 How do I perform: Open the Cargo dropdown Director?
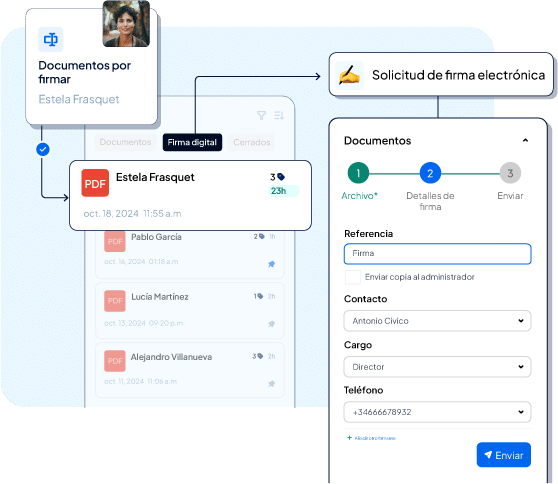pyautogui.click(x=437, y=367)
